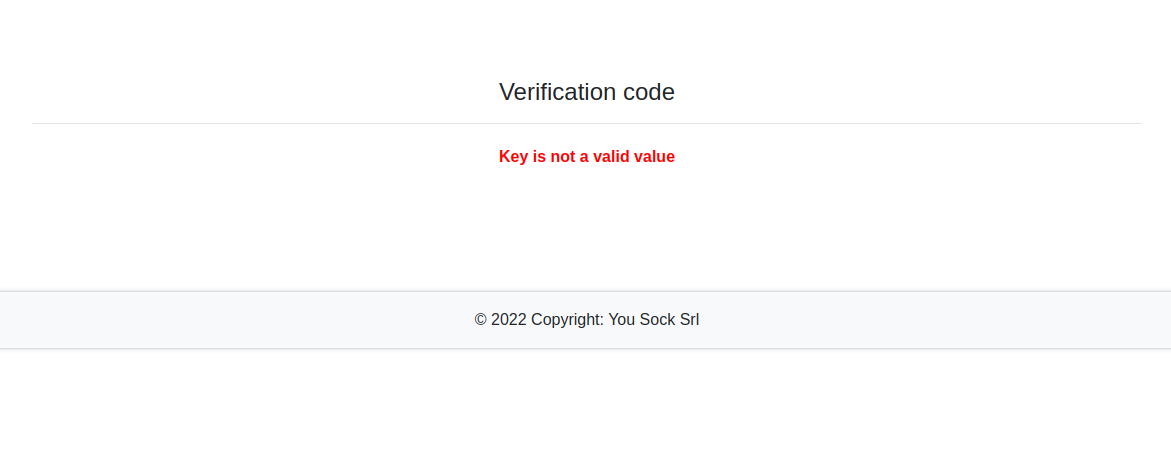
Task: Click the word "valid" in the red error
Action: pyautogui.click(x=611, y=156)
